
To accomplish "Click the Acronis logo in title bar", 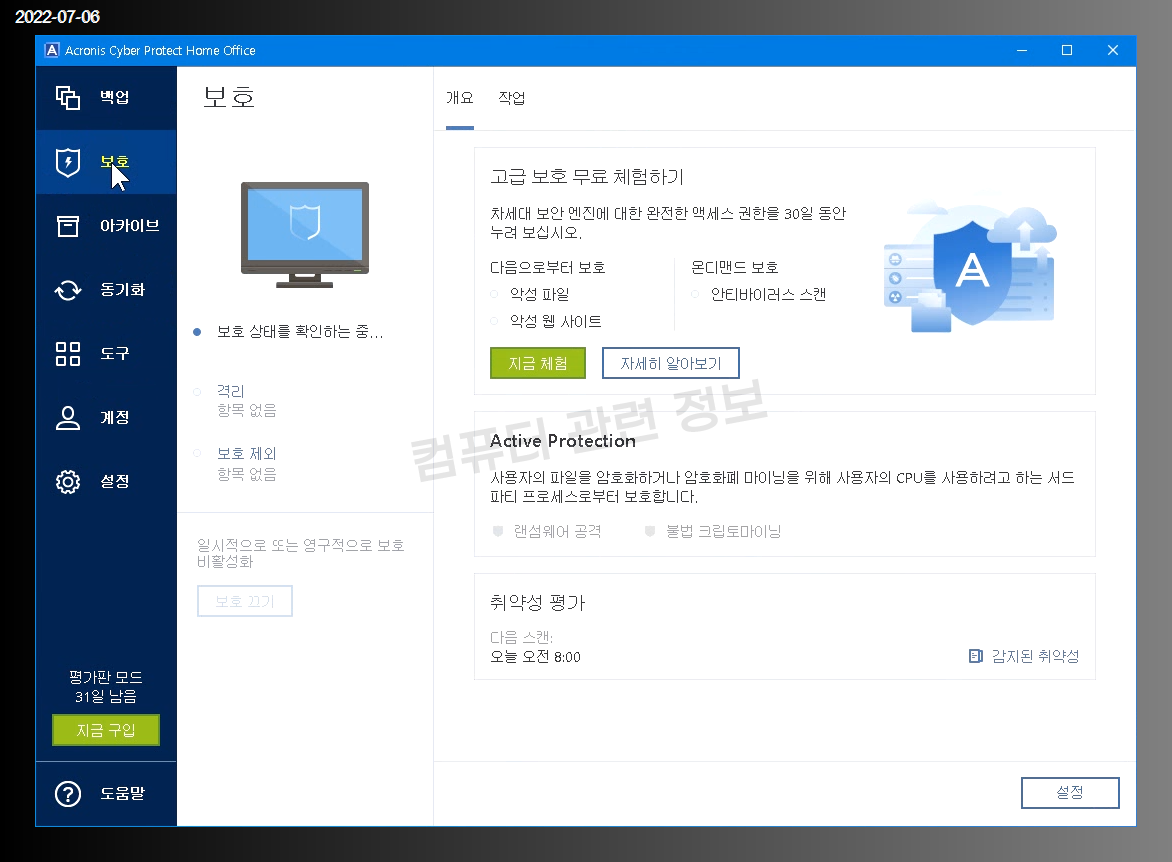I will click(x=52, y=50).
